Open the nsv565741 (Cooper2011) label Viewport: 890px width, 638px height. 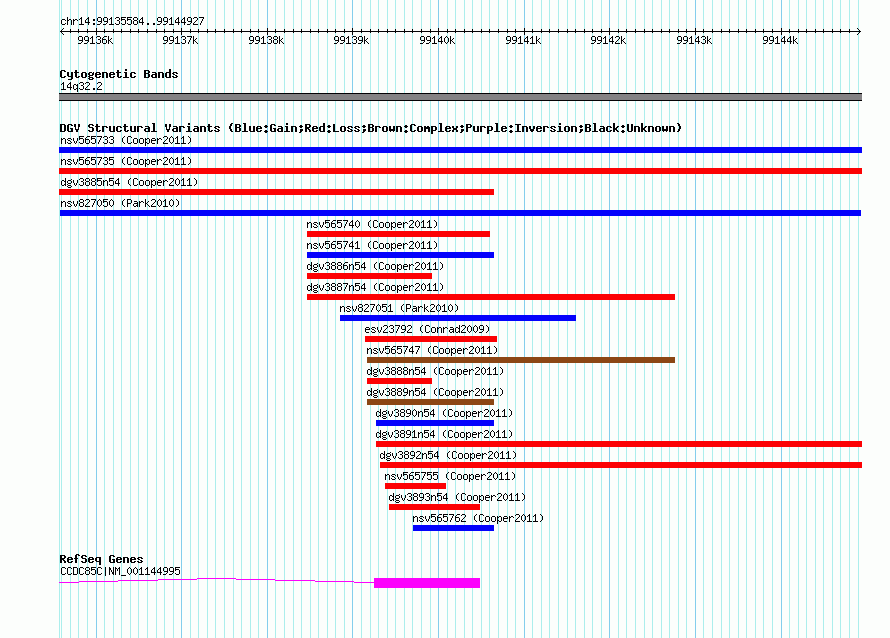[372, 245]
